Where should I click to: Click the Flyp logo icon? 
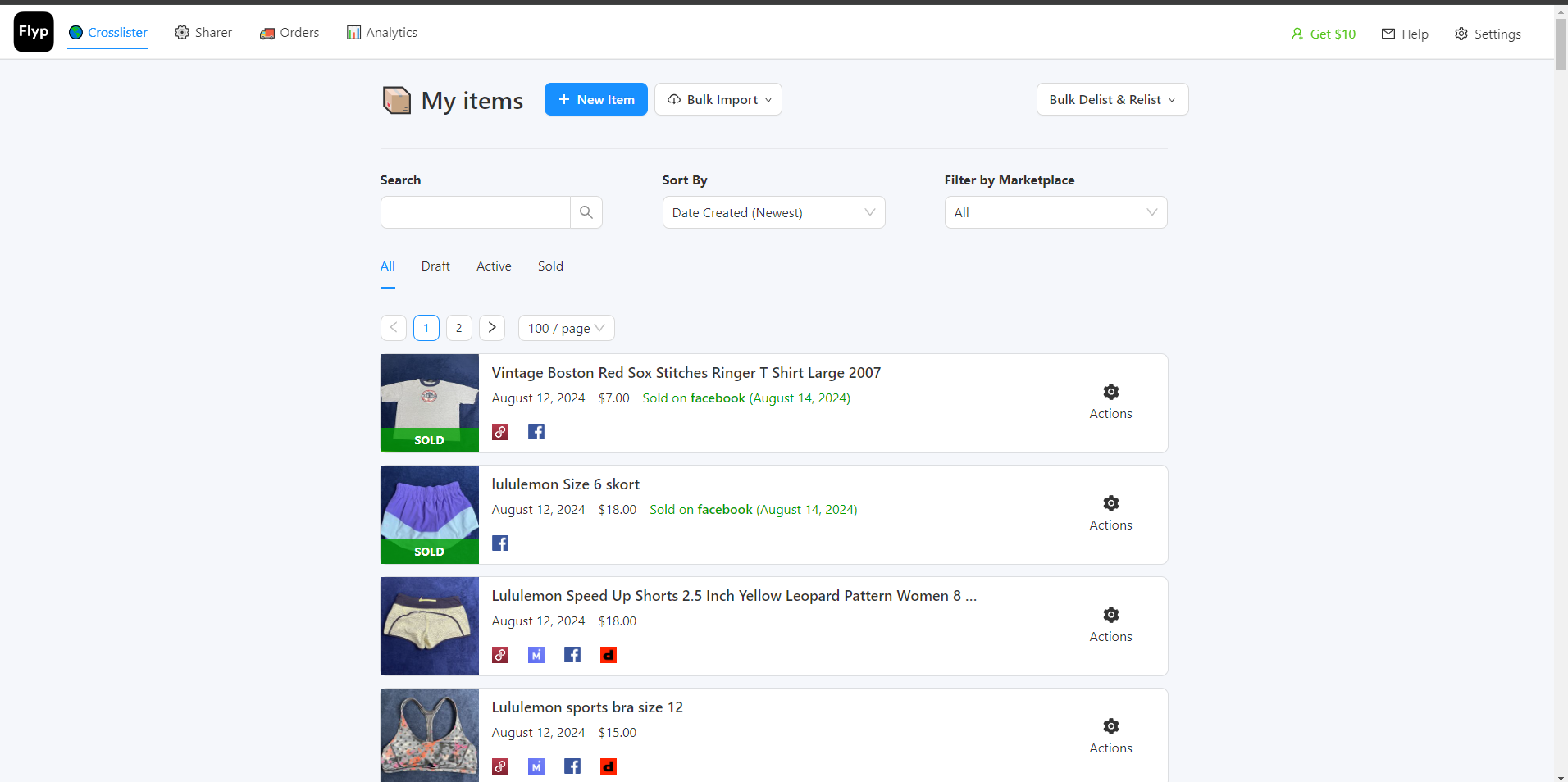[x=34, y=32]
